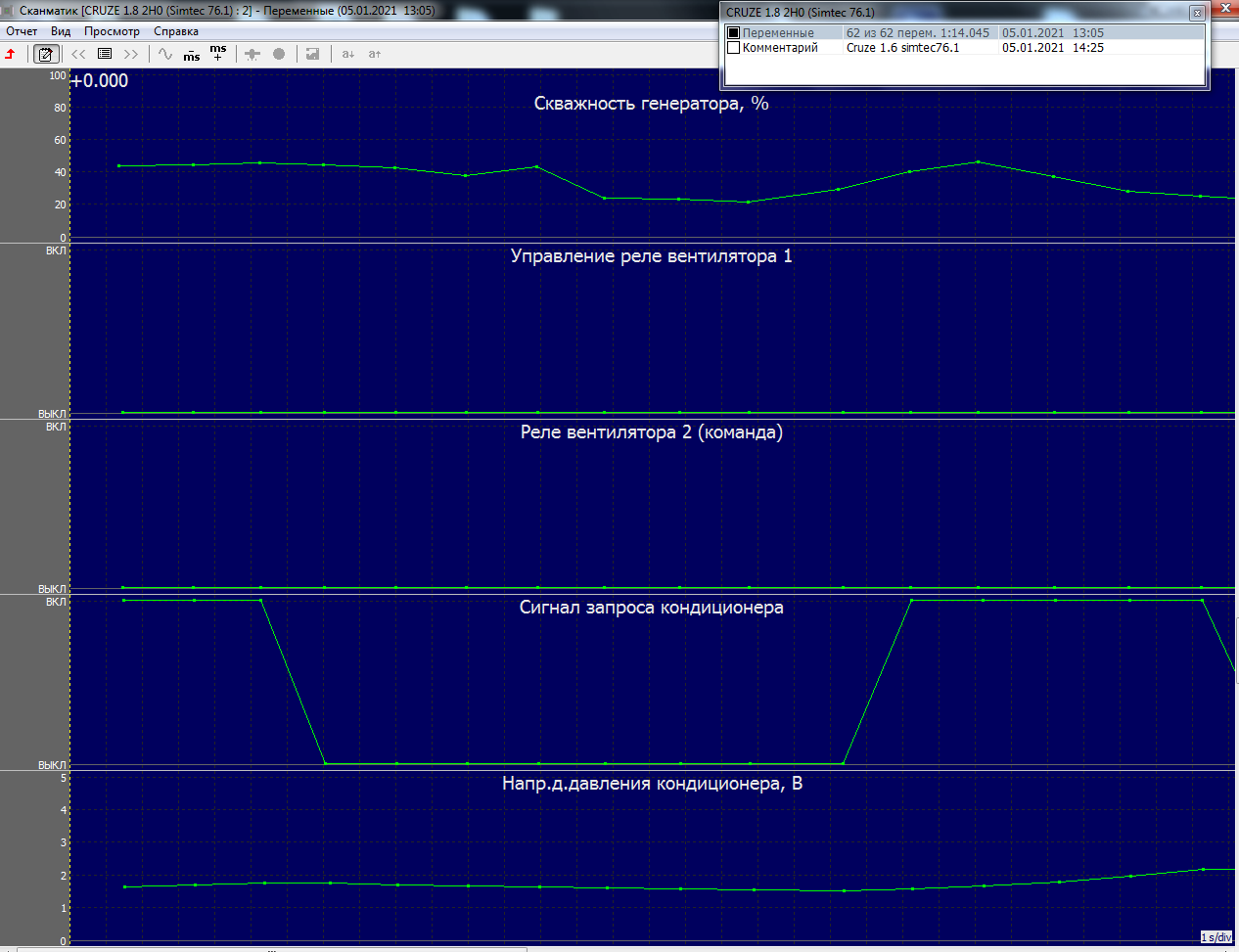This screenshot has height=952, width=1239.
Task: Close the CRUZE 1.8 2H0 floating panel
Action: tap(1197, 13)
